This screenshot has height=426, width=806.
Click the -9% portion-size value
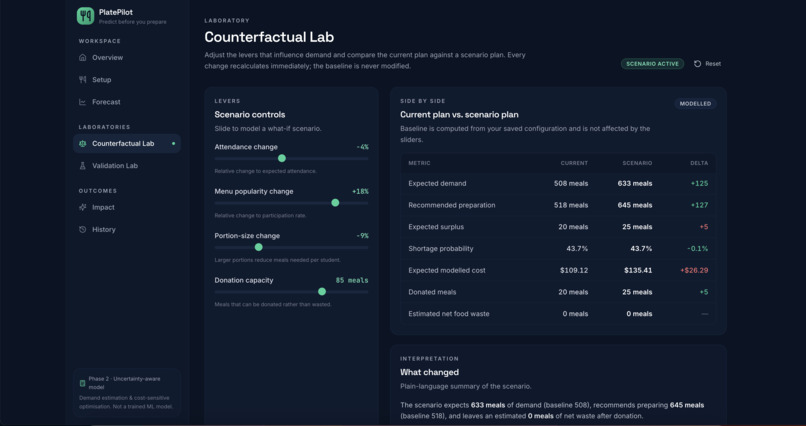coord(362,236)
